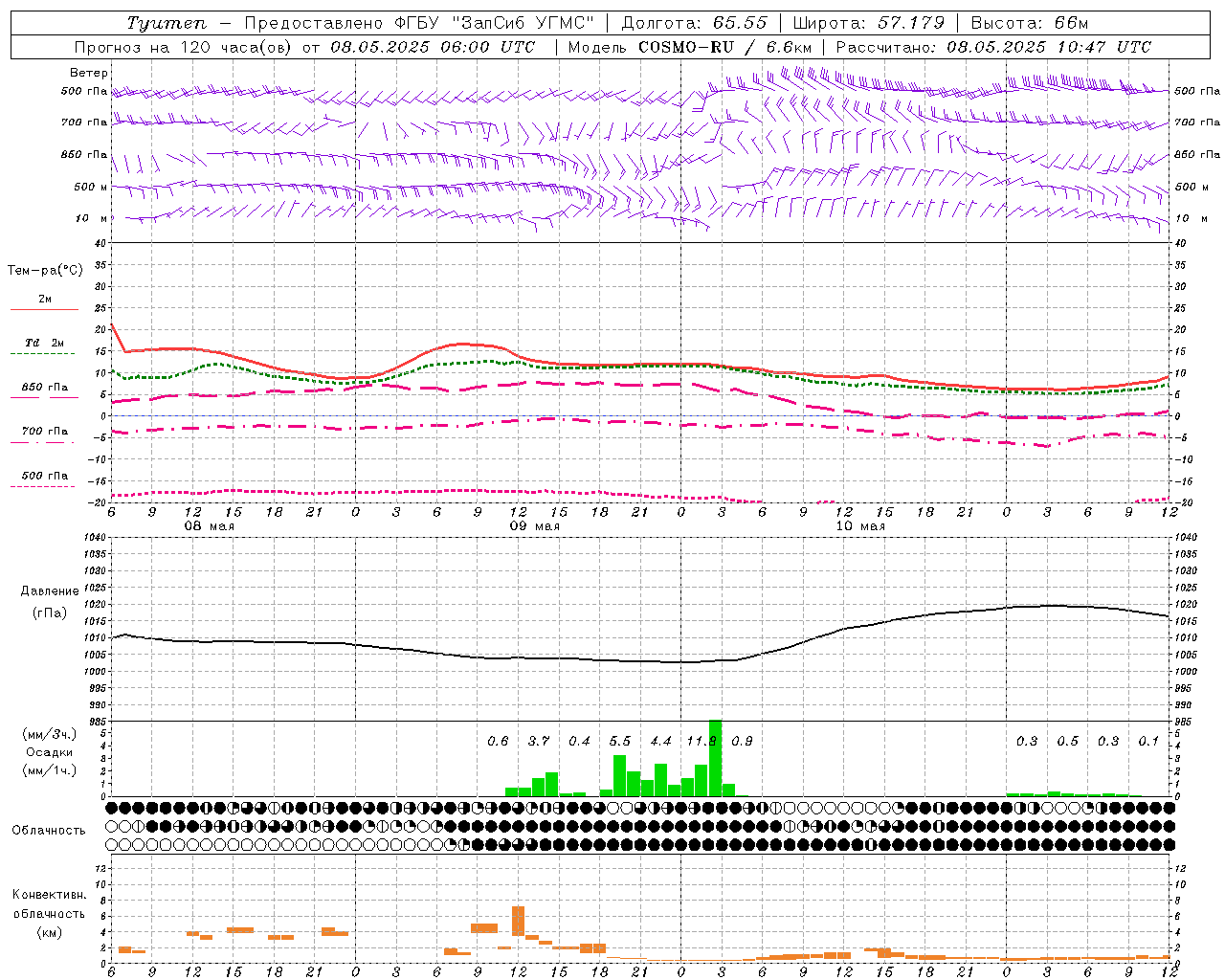Click the 0.9 precipitation total
This screenshot has height=980, width=1225.
coord(742,742)
